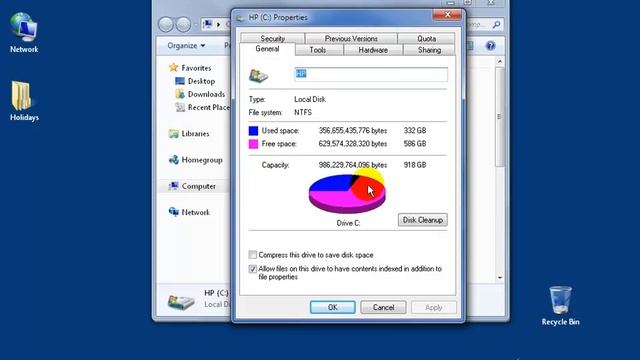Open the Network desktop icon
The width and height of the screenshot is (640, 360).
(24, 33)
